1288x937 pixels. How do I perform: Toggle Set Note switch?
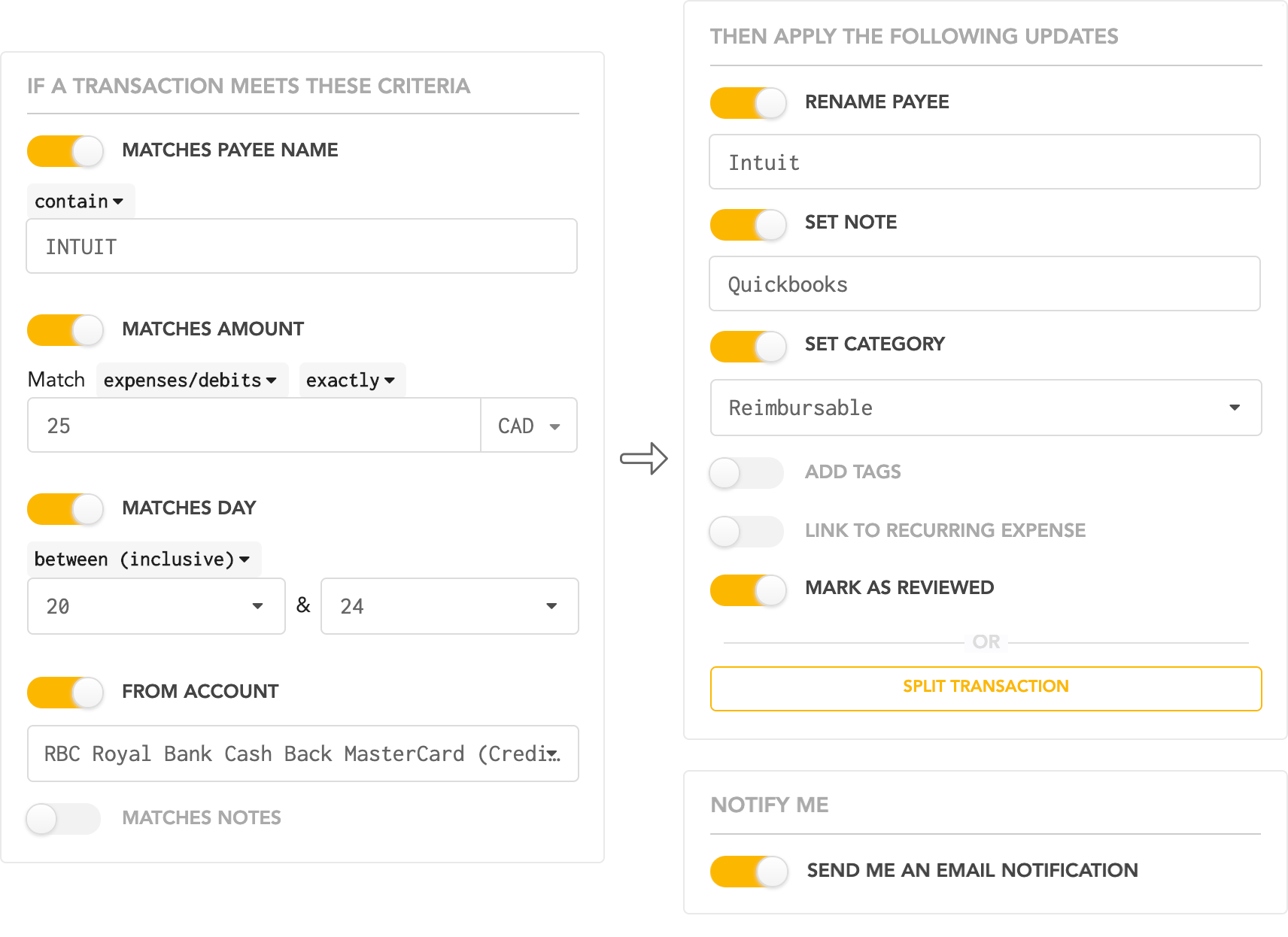pos(749,225)
